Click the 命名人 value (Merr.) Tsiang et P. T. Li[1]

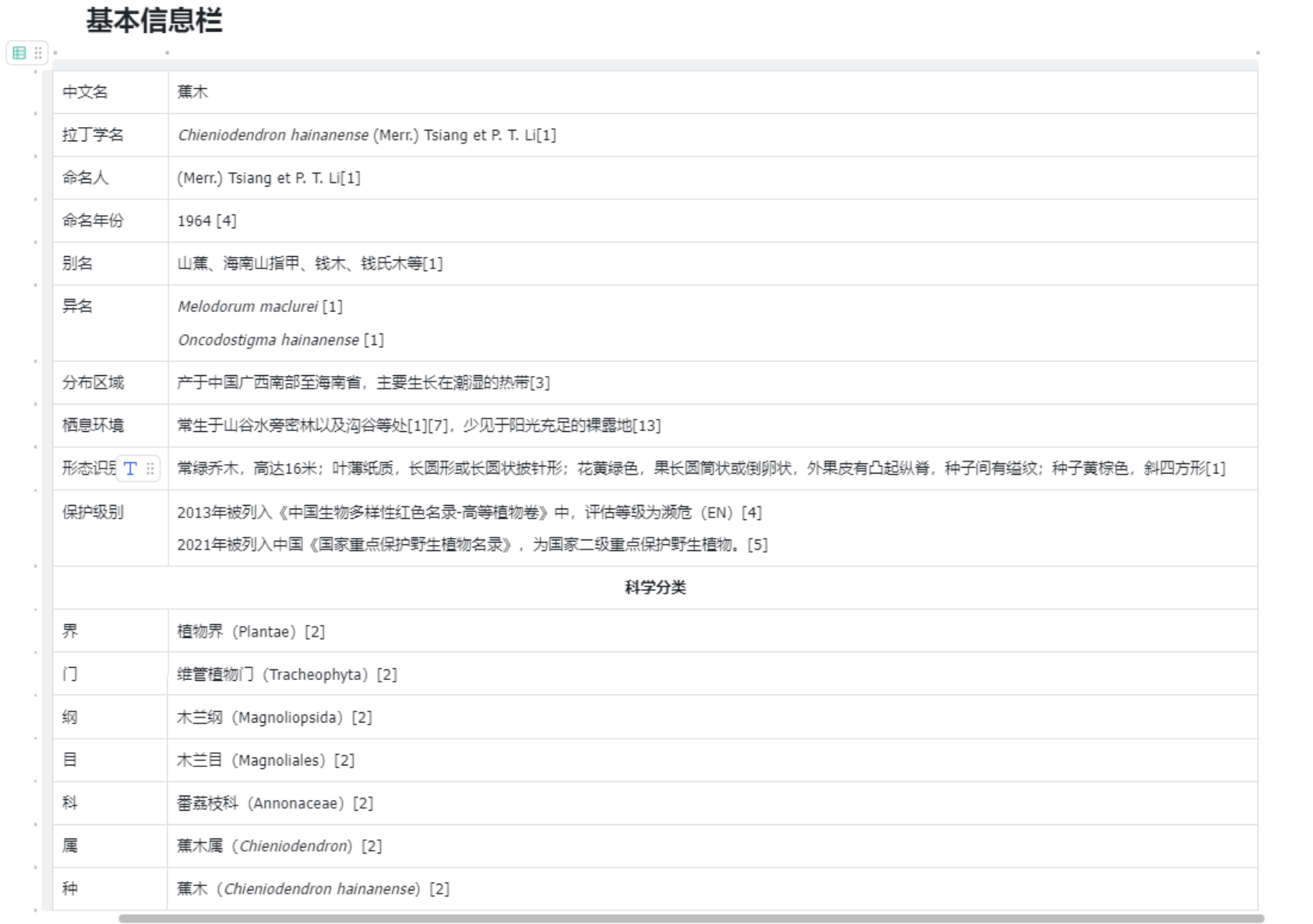click(269, 178)
